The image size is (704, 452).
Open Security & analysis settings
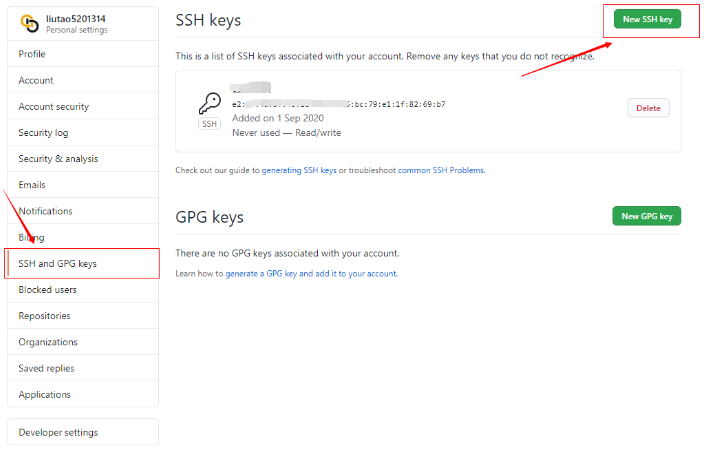click(x=58, y=159)
